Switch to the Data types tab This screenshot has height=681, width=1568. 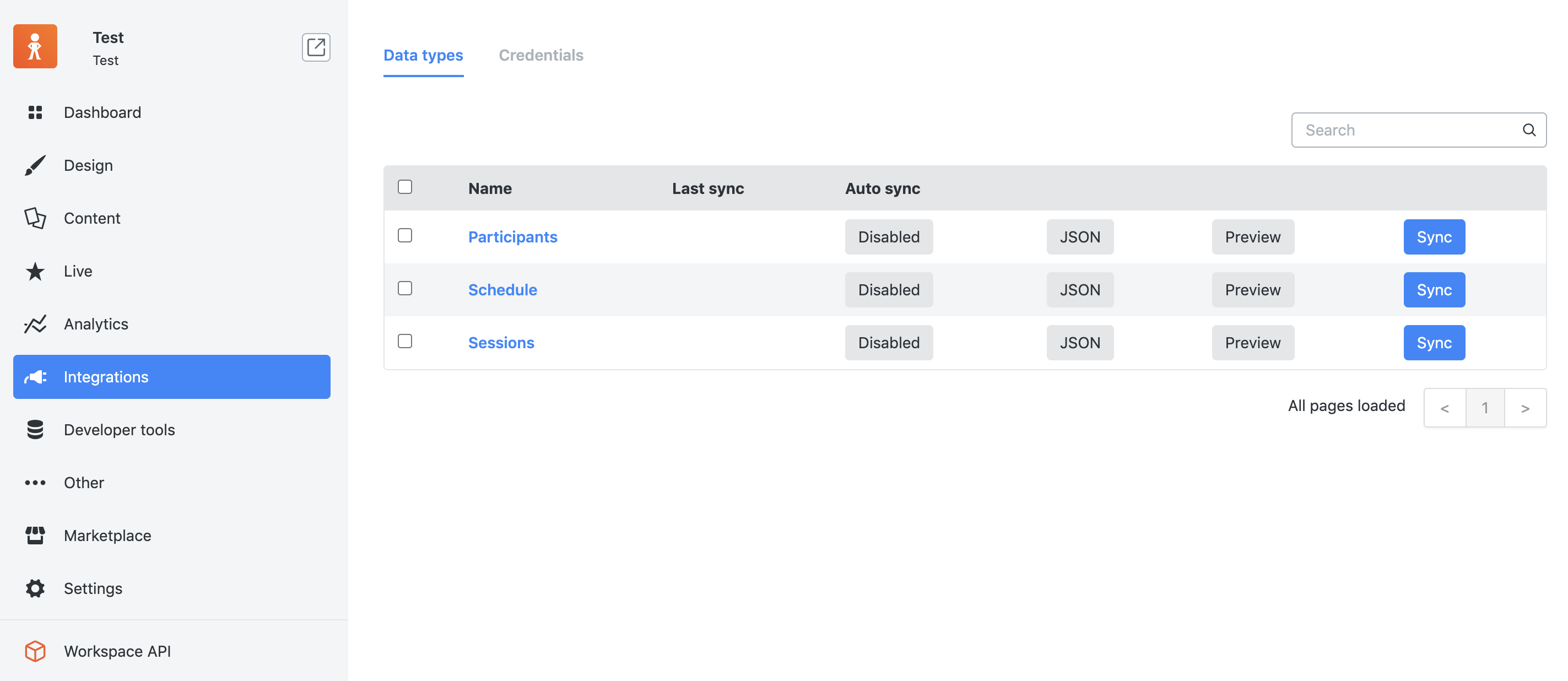point(423,55)
